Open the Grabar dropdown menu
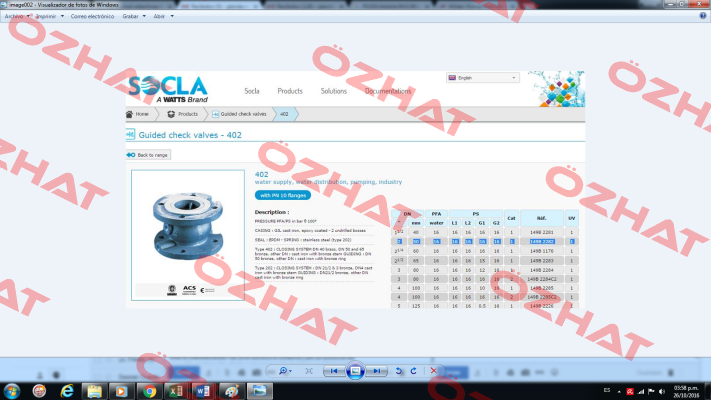The image size is (711, 400). click(x=134, y=16)
